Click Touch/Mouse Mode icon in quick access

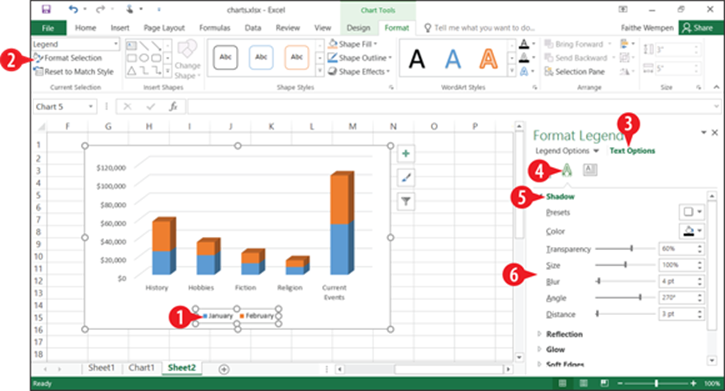(131, 9)
